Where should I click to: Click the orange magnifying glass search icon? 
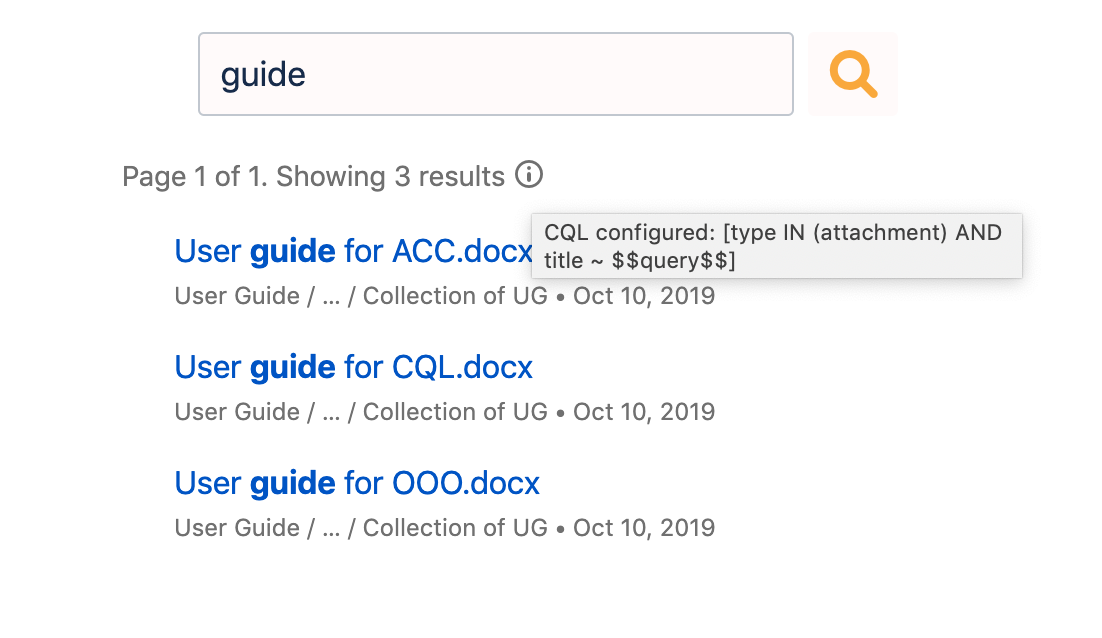851,73
